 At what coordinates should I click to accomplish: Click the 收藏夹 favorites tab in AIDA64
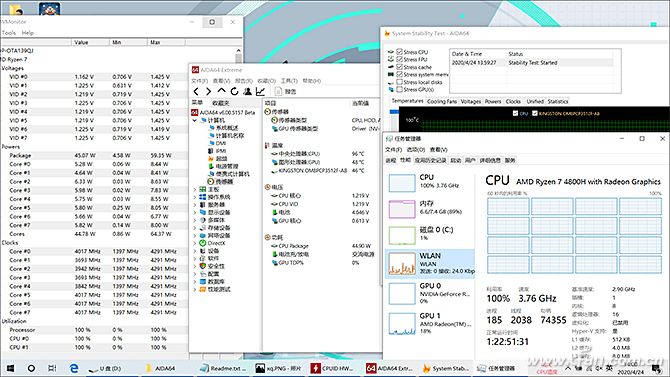(220, 103)
